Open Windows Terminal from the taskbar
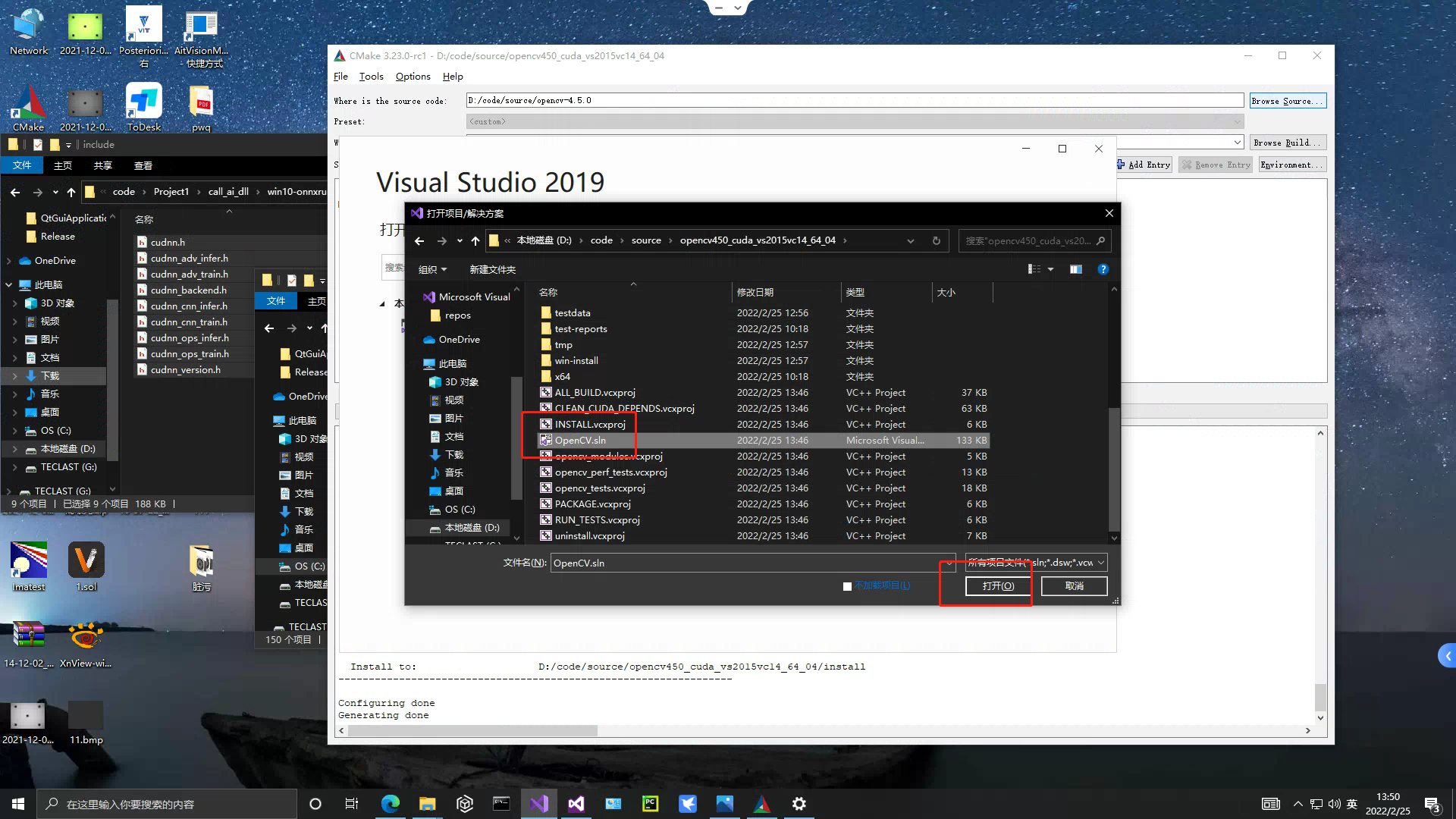Image resolution: width=1456 pixels, height=819 pixels. 502,803
